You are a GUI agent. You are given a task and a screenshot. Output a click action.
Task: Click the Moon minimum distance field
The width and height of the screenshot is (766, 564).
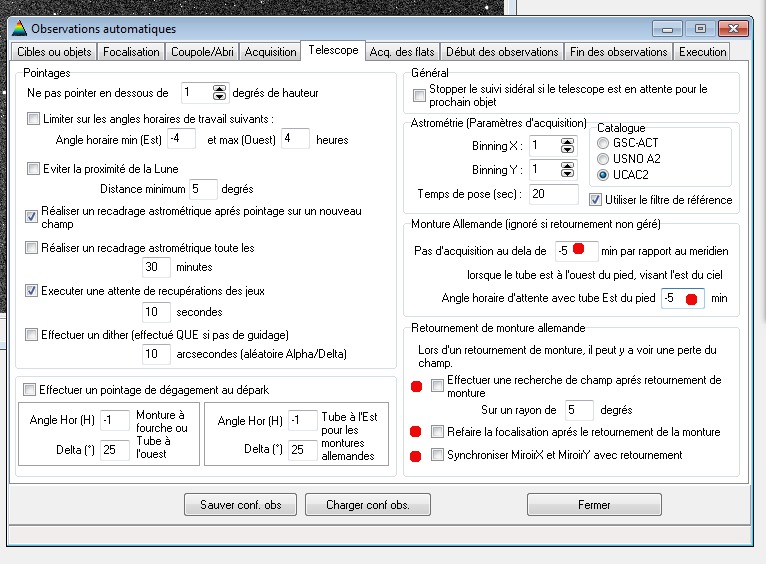pos(203,189)
